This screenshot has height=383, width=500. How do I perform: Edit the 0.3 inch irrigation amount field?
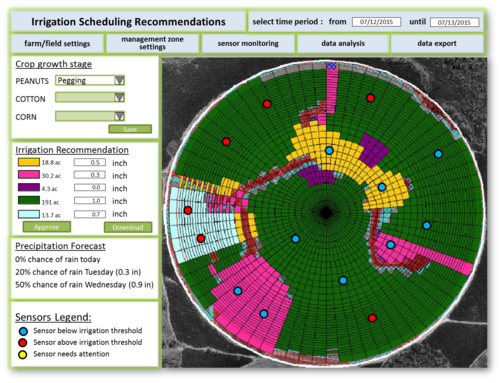[x=90, y=175]
